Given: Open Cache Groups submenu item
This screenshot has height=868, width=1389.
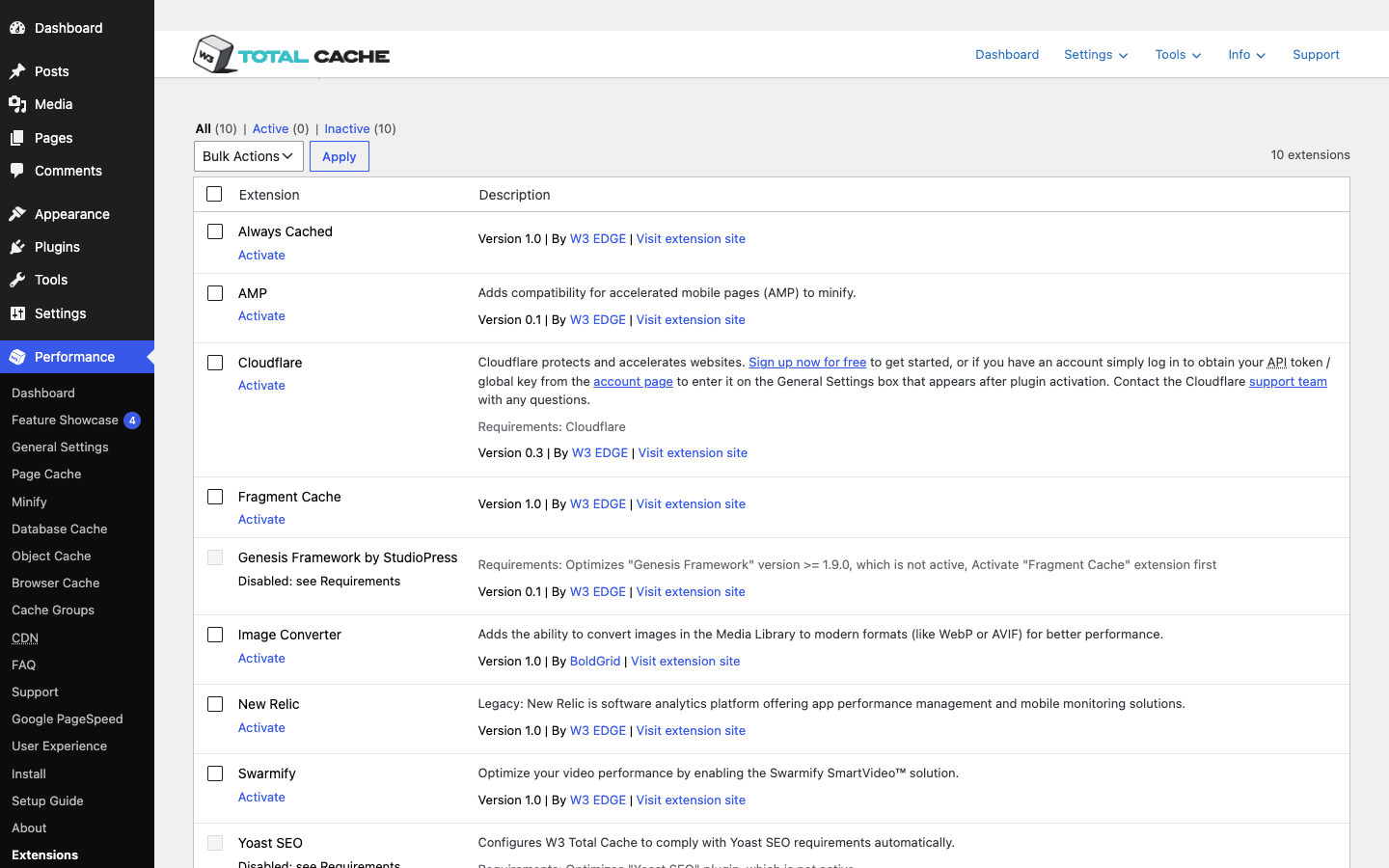Looking at the screenshot, I should click(53, 610).
